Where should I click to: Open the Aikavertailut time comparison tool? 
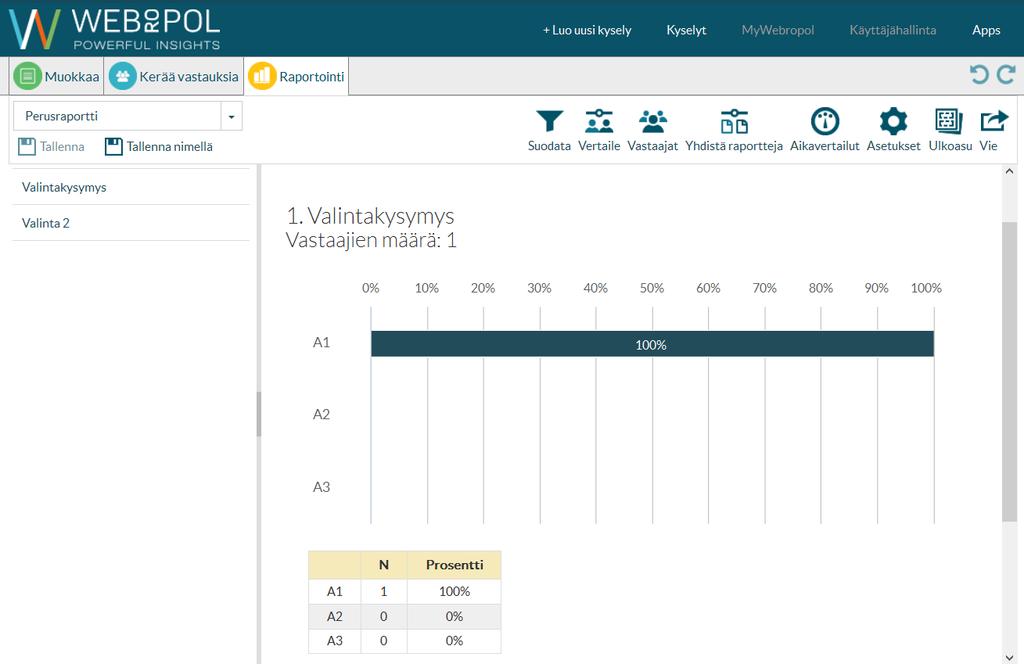[825, 121]
